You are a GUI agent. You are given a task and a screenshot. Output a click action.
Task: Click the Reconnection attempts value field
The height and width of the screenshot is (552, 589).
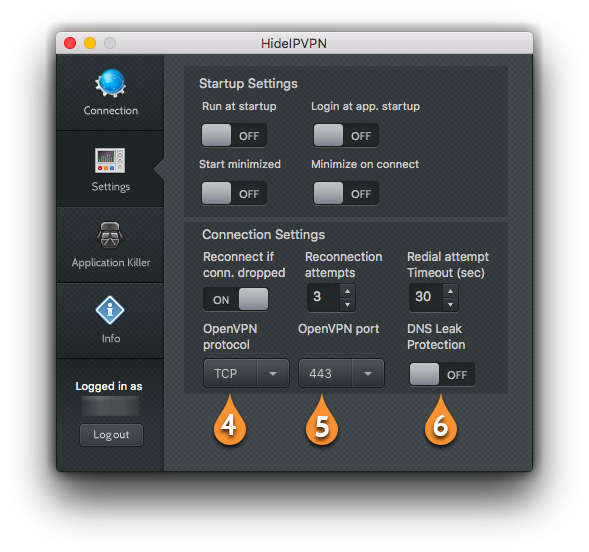point(323,297)
